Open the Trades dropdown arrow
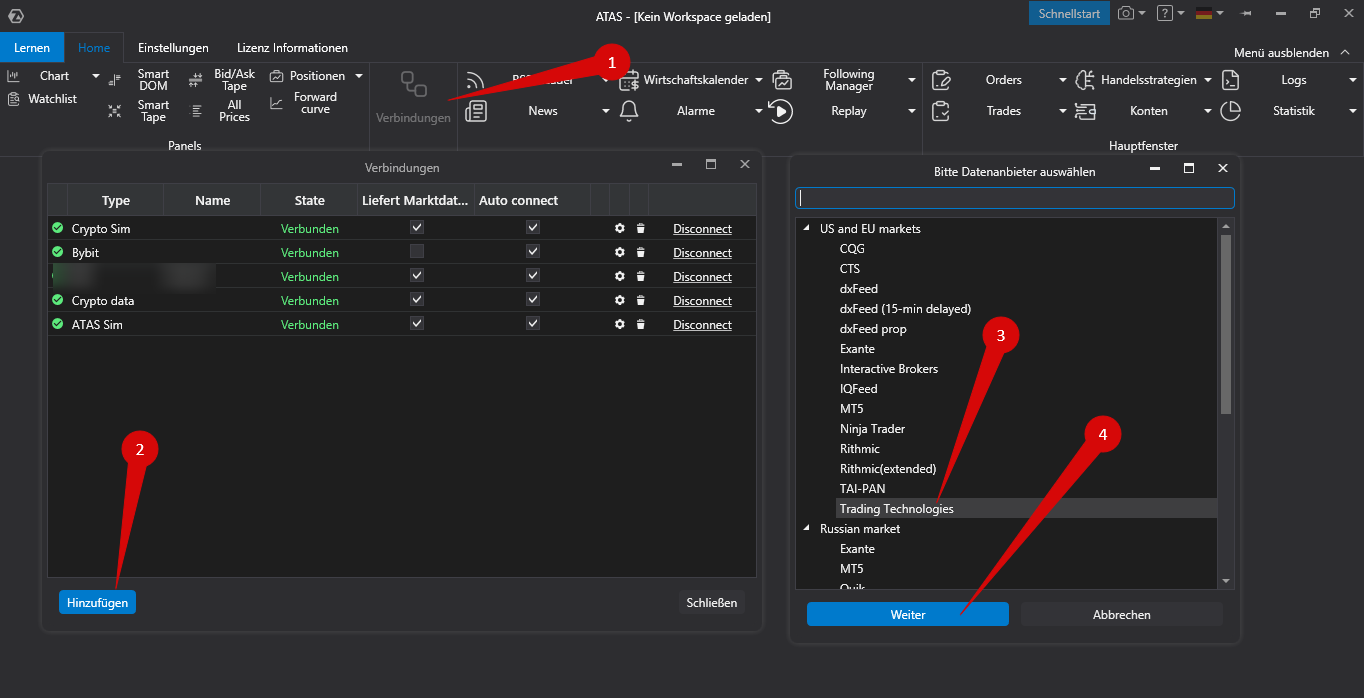Screen dimensions: 1364x698 [1063, 111]
